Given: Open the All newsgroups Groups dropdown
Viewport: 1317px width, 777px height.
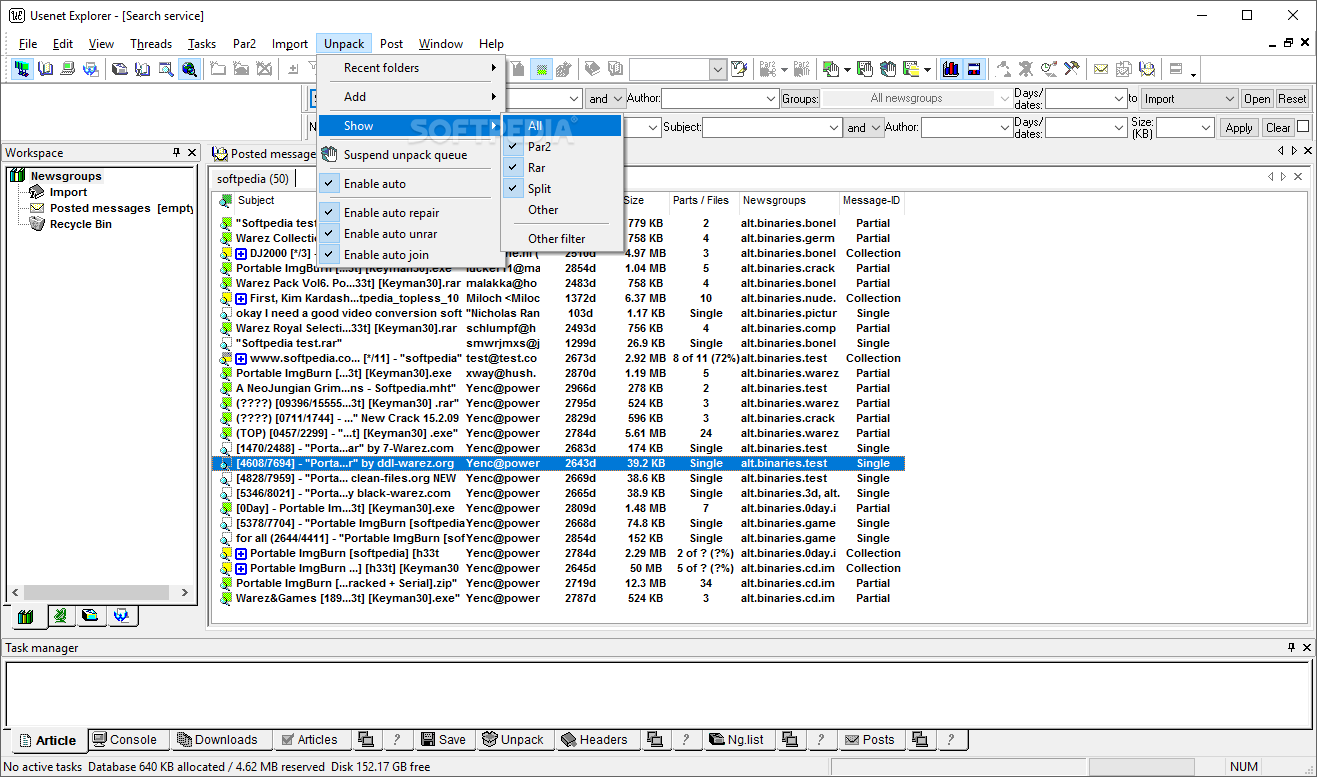Looking at the screenshot, I should click(1004, 98).
